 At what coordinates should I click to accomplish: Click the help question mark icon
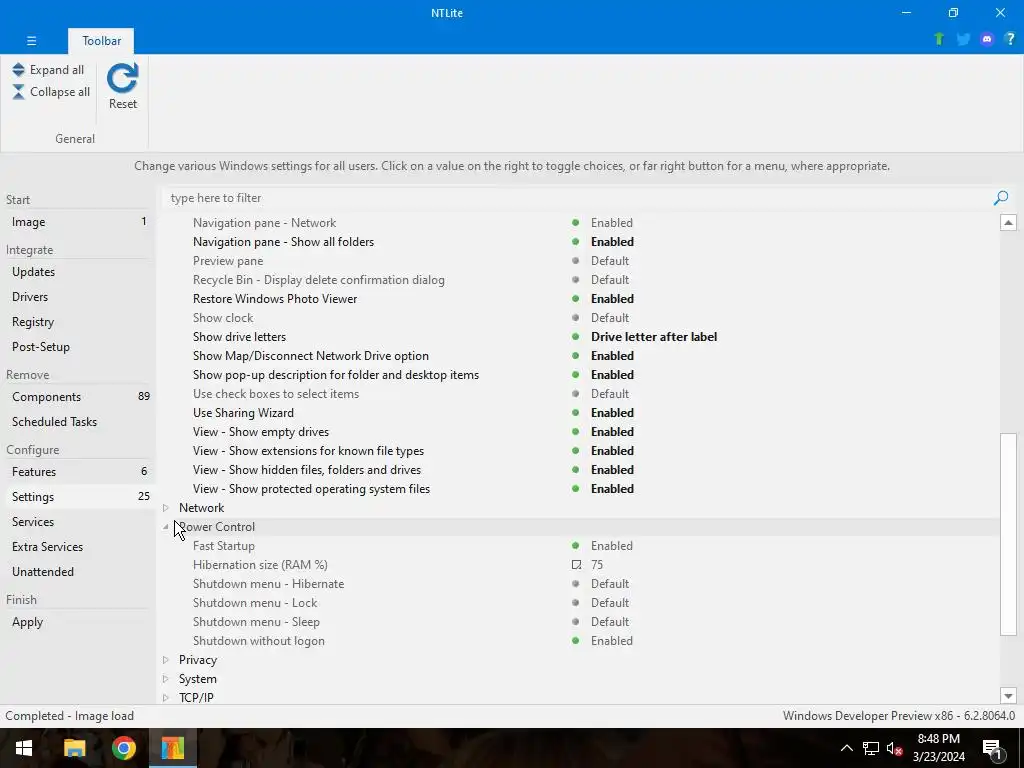coord(1010,39)
